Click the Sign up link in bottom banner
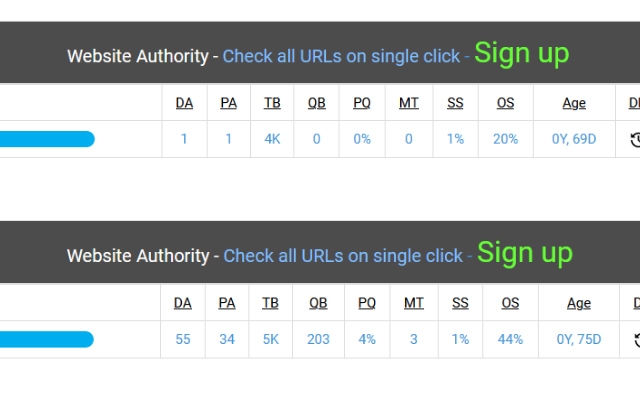640x400 pixels. [x=525, y=253]
